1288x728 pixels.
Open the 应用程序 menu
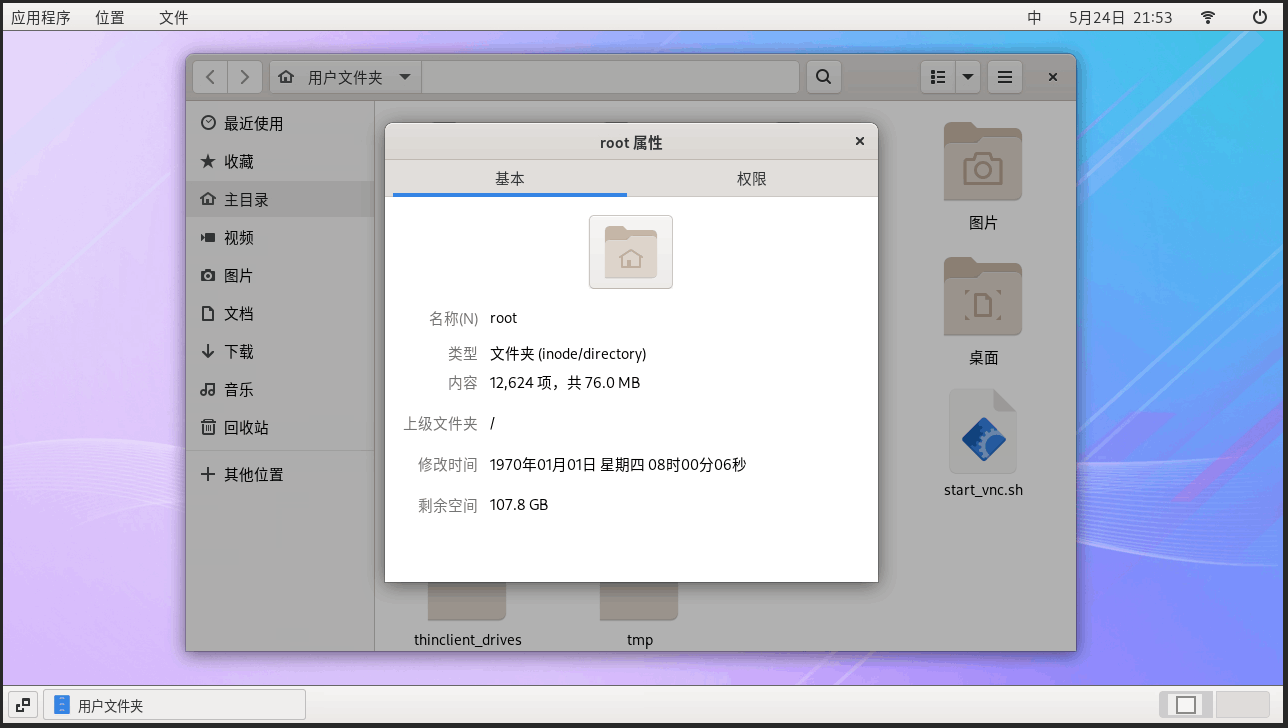[41, 17]
